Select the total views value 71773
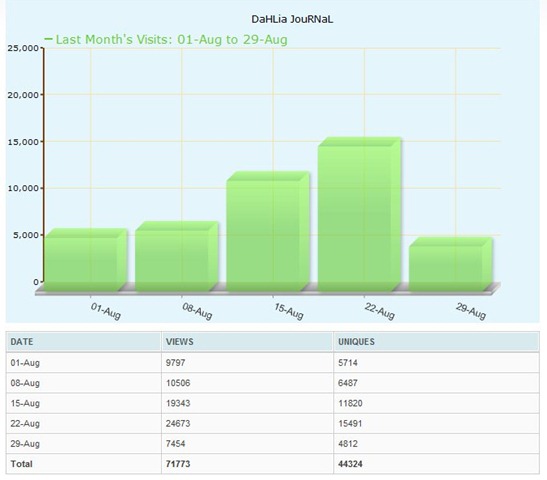The height and width of the screenshot is (480, 547). (x=178, y=464)
